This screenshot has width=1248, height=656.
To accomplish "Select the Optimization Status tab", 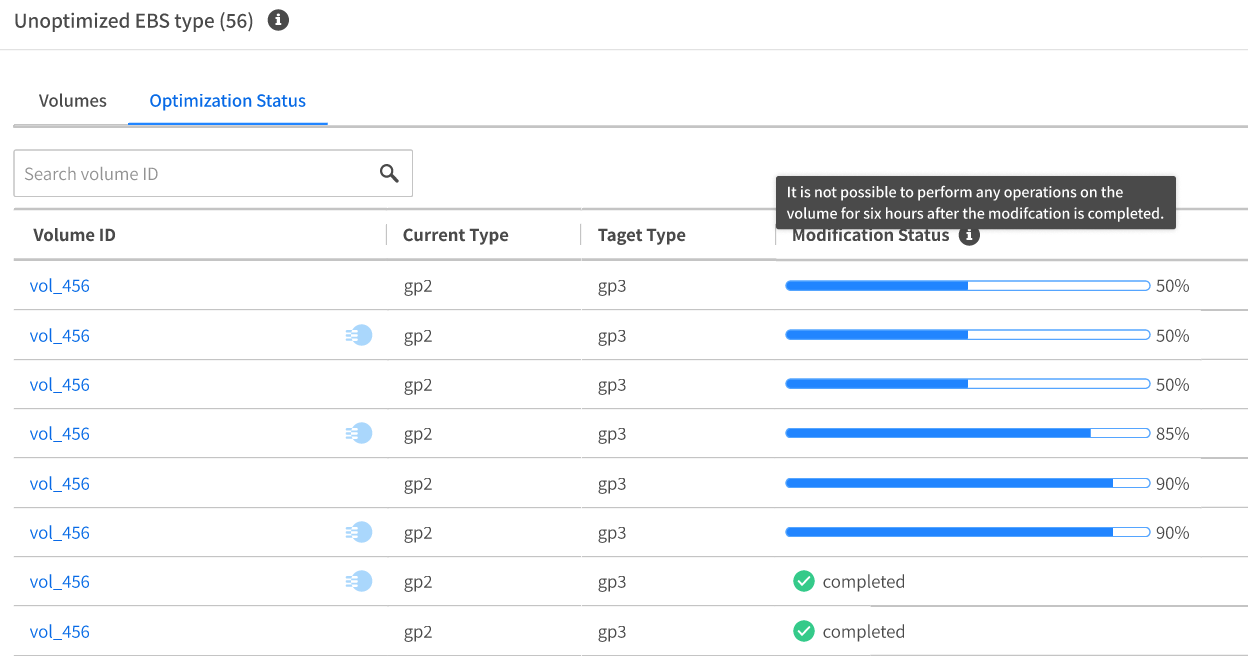I will pos(227,101).
